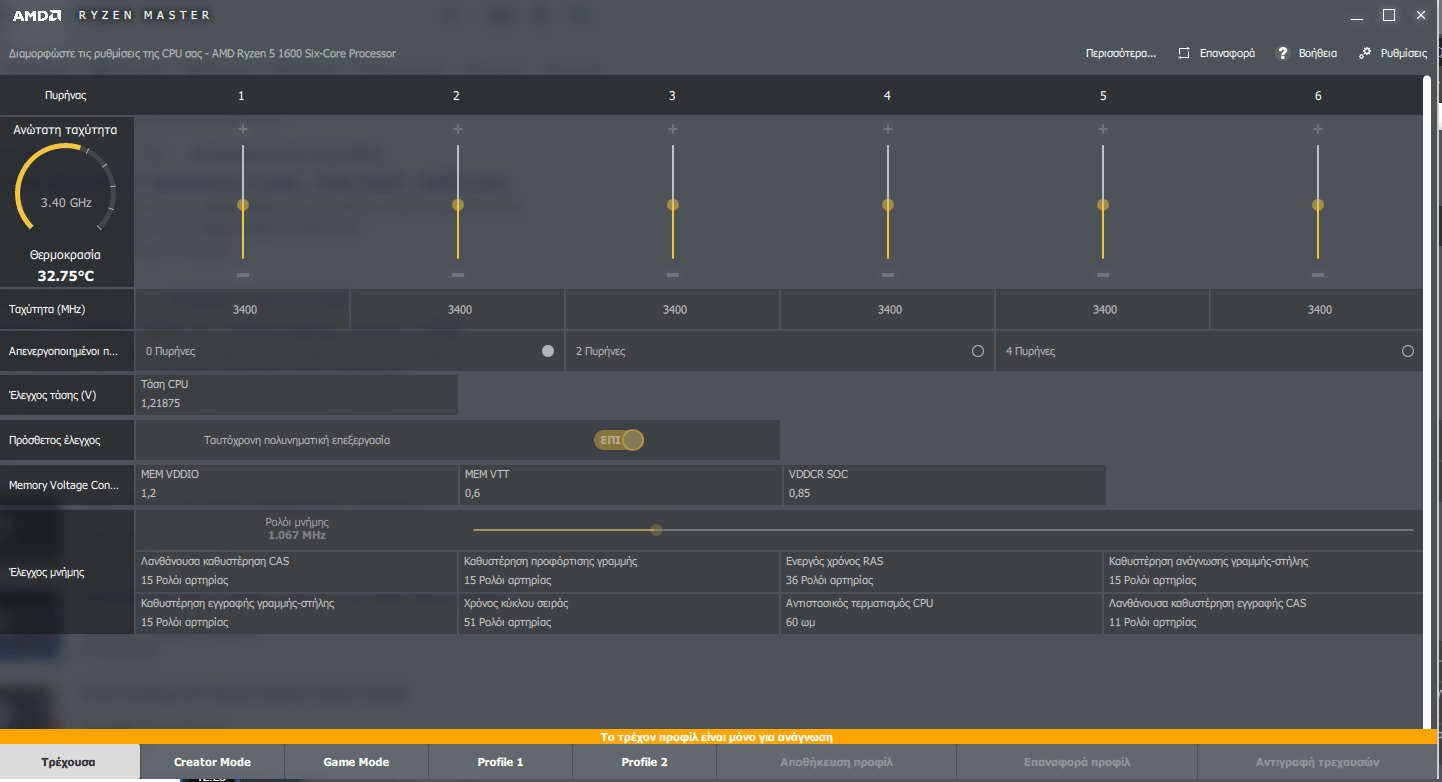Image resolution: width=1442 pixels, height=782 pixels.
Task: Click the MEM VTT value field
Action: point(621,484)
